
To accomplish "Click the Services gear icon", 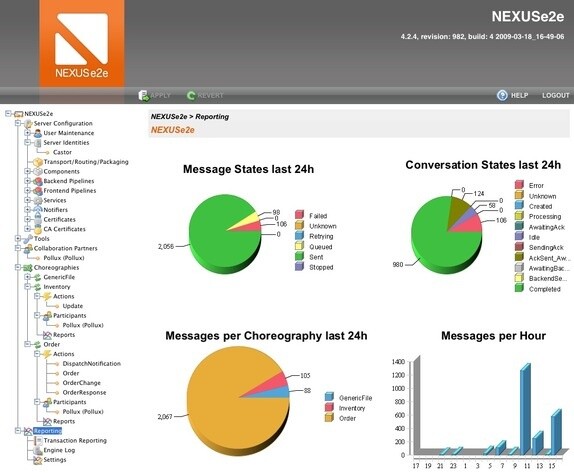I will coord(38,200).
